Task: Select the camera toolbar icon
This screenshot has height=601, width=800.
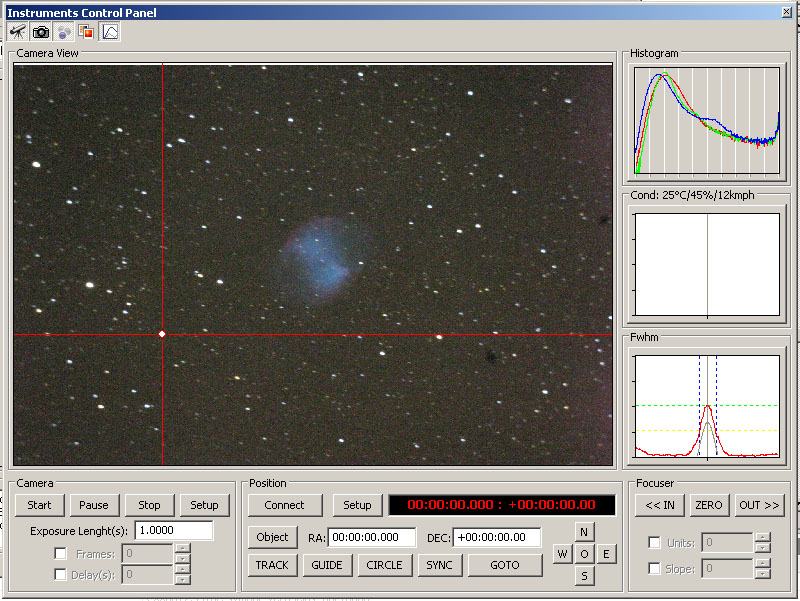Action: click(x=41, y=32)
